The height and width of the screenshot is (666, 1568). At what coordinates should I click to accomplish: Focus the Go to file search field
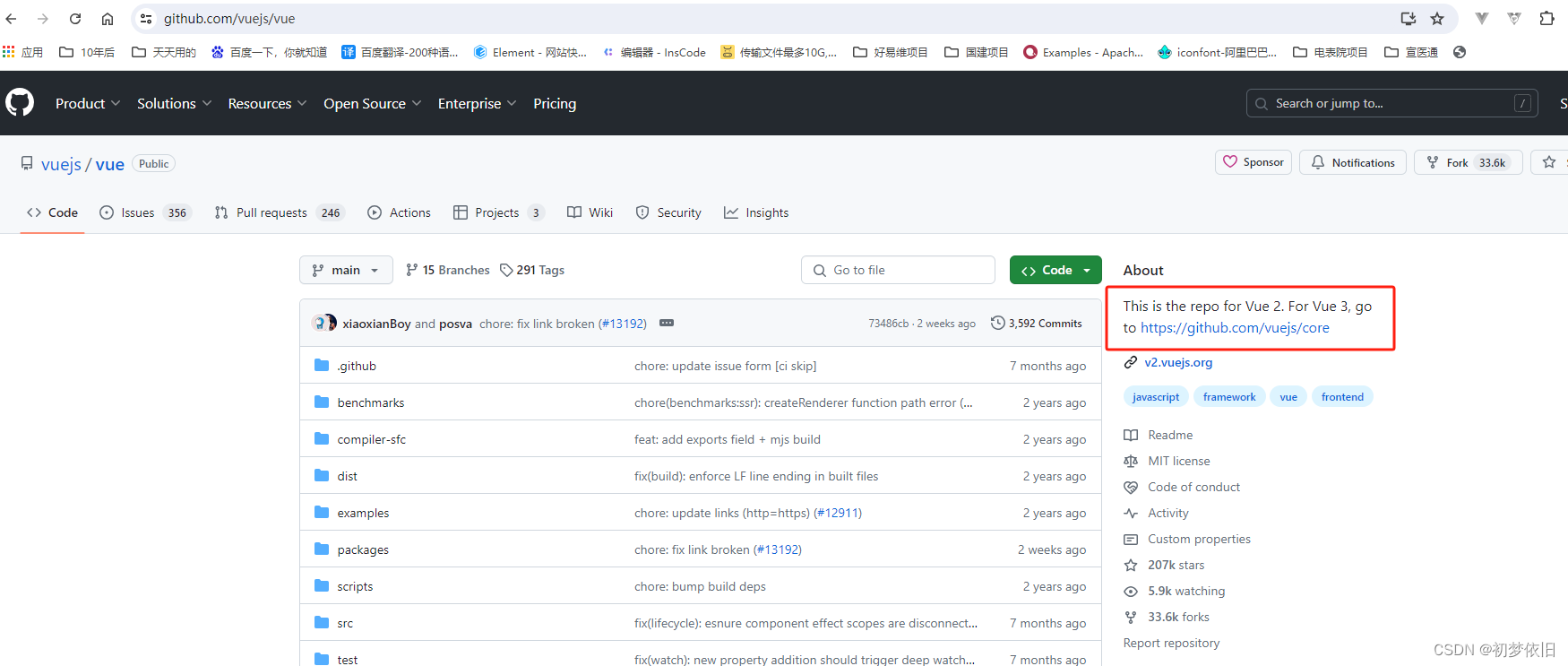pos(898,270)
